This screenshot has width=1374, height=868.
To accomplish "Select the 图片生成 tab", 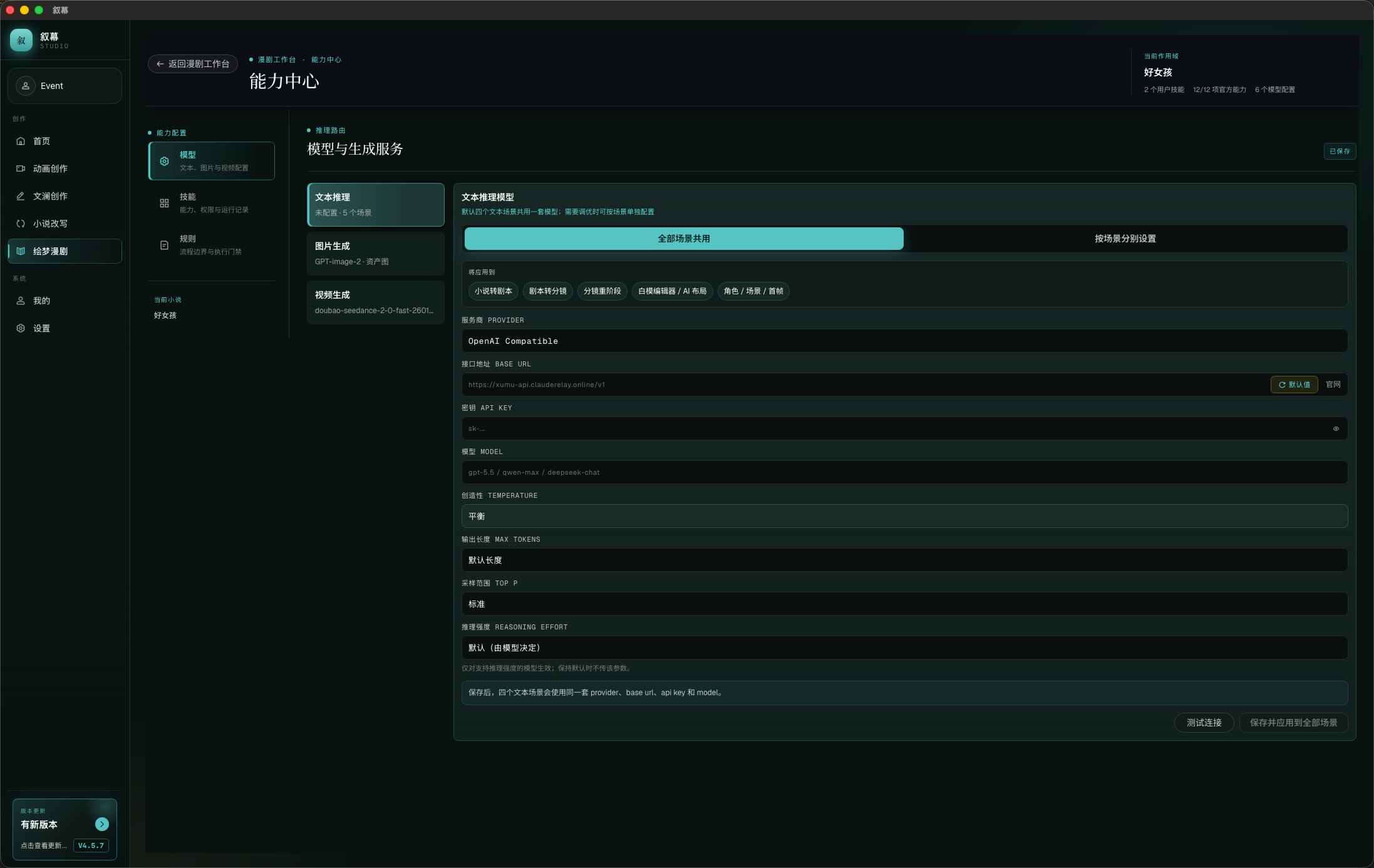I will pos(376,254).
